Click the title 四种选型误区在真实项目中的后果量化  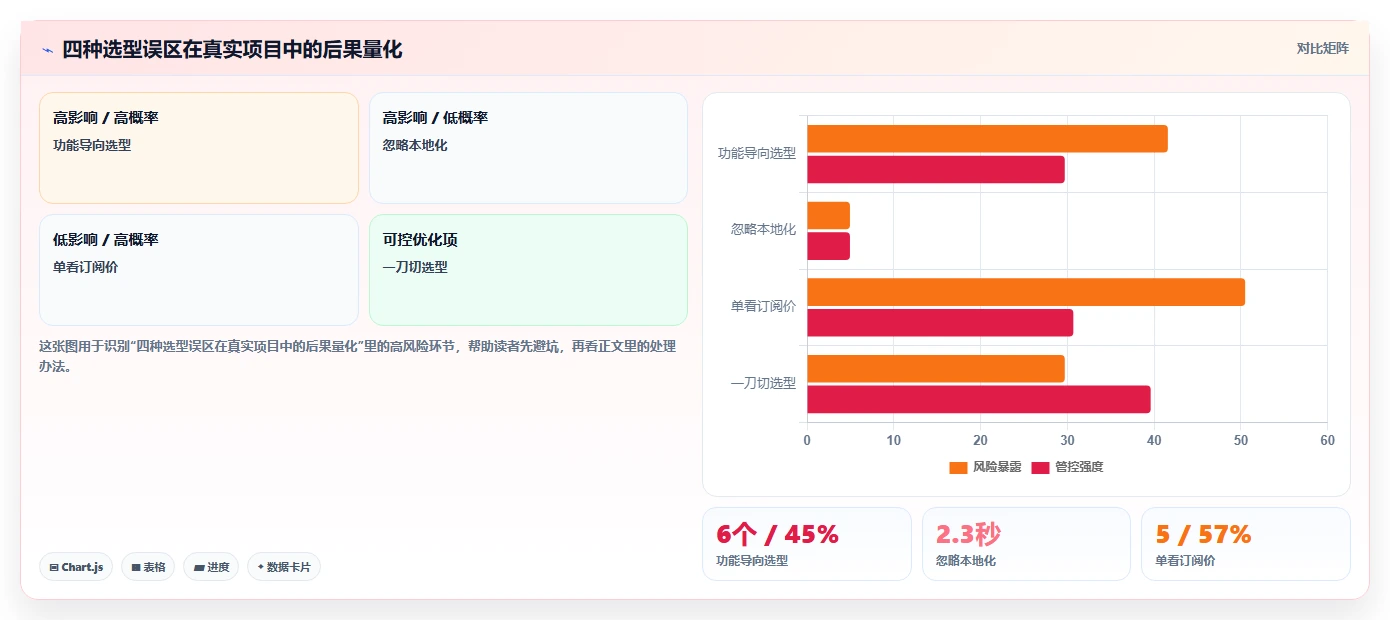click(x=232, y=49)
